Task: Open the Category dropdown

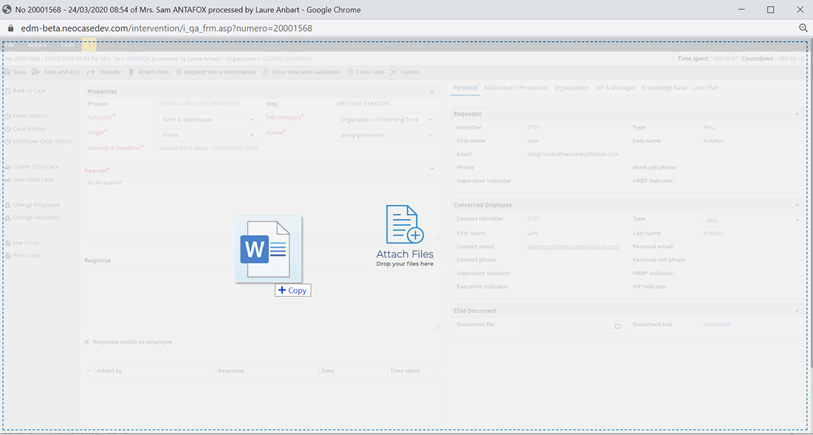Action: [x=208, y=119]
